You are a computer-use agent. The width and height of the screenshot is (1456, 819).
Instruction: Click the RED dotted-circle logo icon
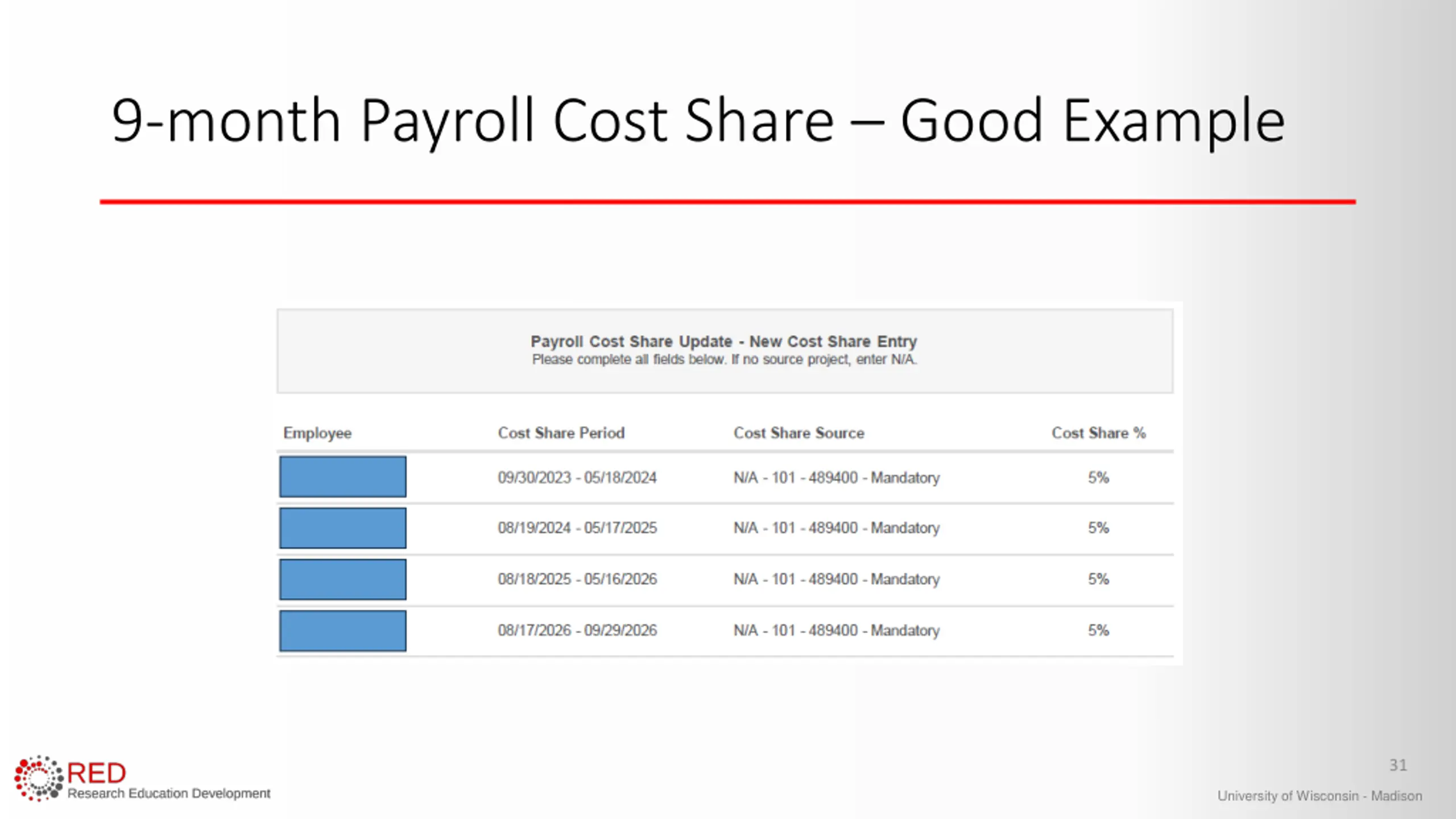pyautogui.click(x=39, y=778)
